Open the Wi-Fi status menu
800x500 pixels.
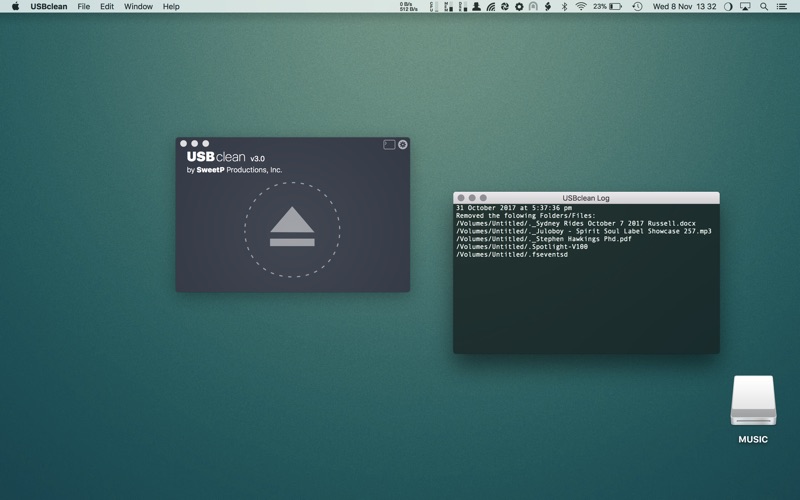581,6
